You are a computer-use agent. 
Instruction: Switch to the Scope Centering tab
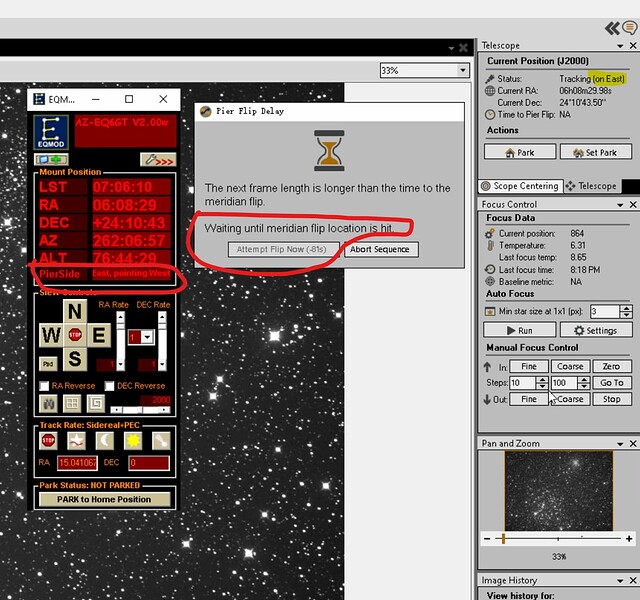tap(519, 186)
